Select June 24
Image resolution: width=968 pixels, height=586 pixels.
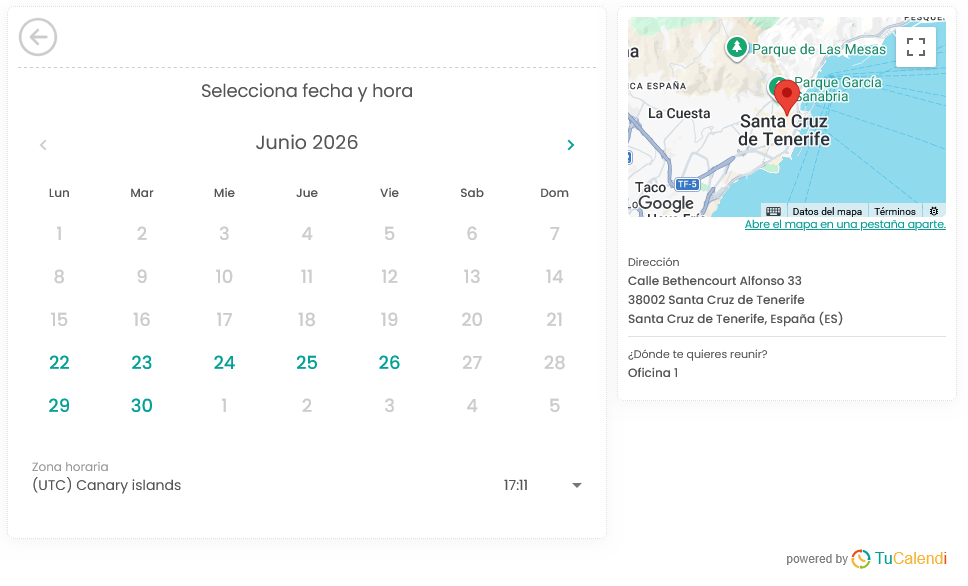click(x=224, y=362)
